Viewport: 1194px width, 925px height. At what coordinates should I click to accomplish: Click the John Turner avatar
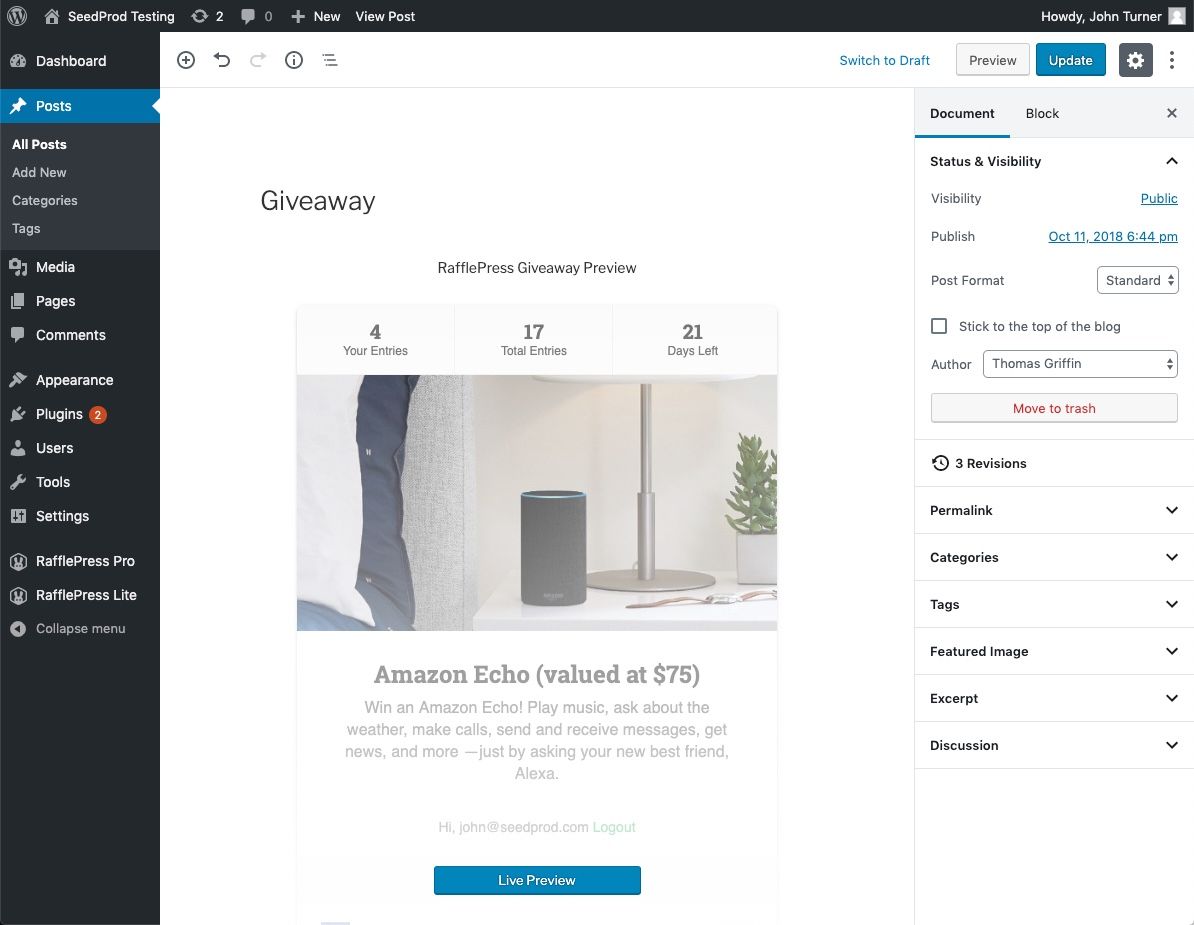1176,16
